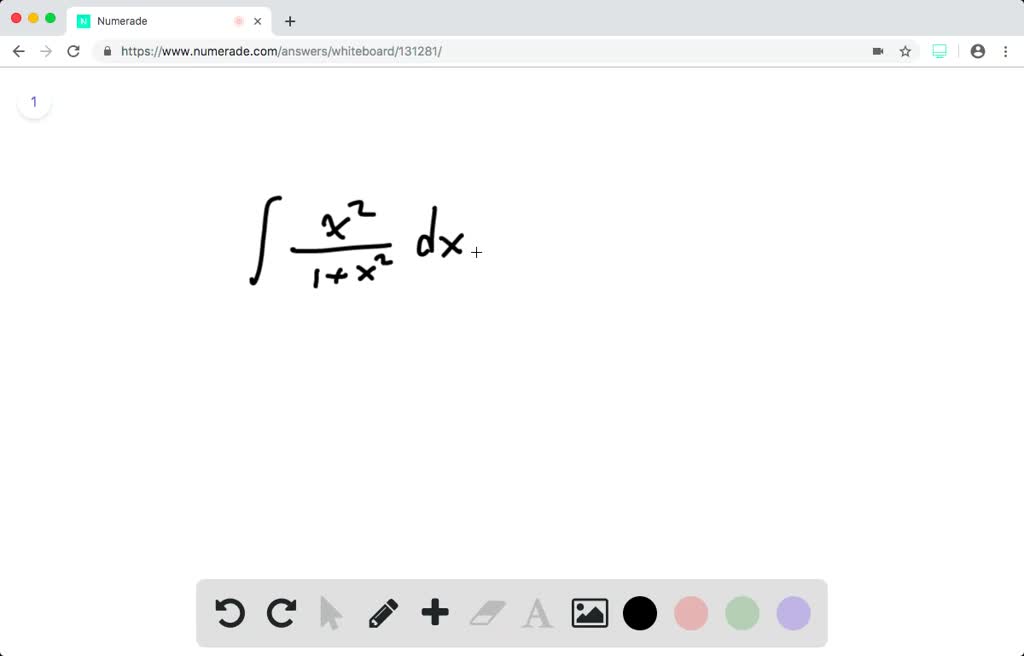
Task: Bookmark this page with the star icon
Action: 905,50
